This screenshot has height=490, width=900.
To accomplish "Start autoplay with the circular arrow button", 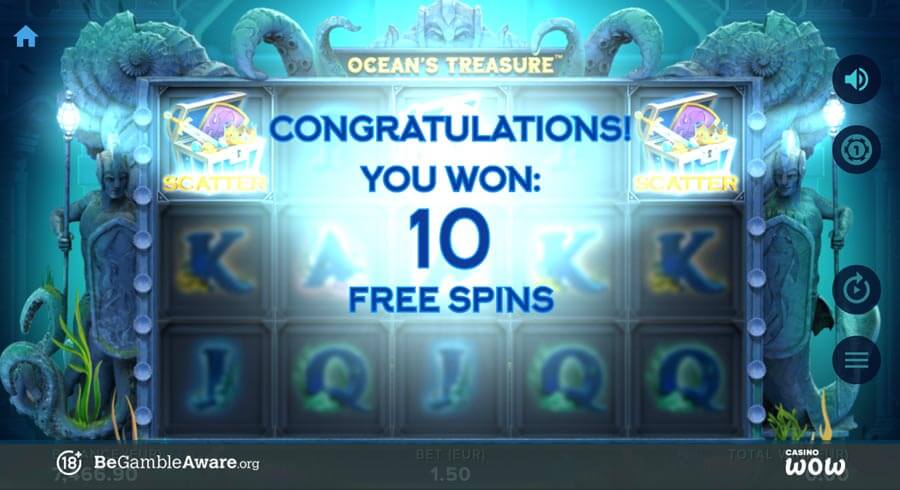I will click(x=856, y=290).
